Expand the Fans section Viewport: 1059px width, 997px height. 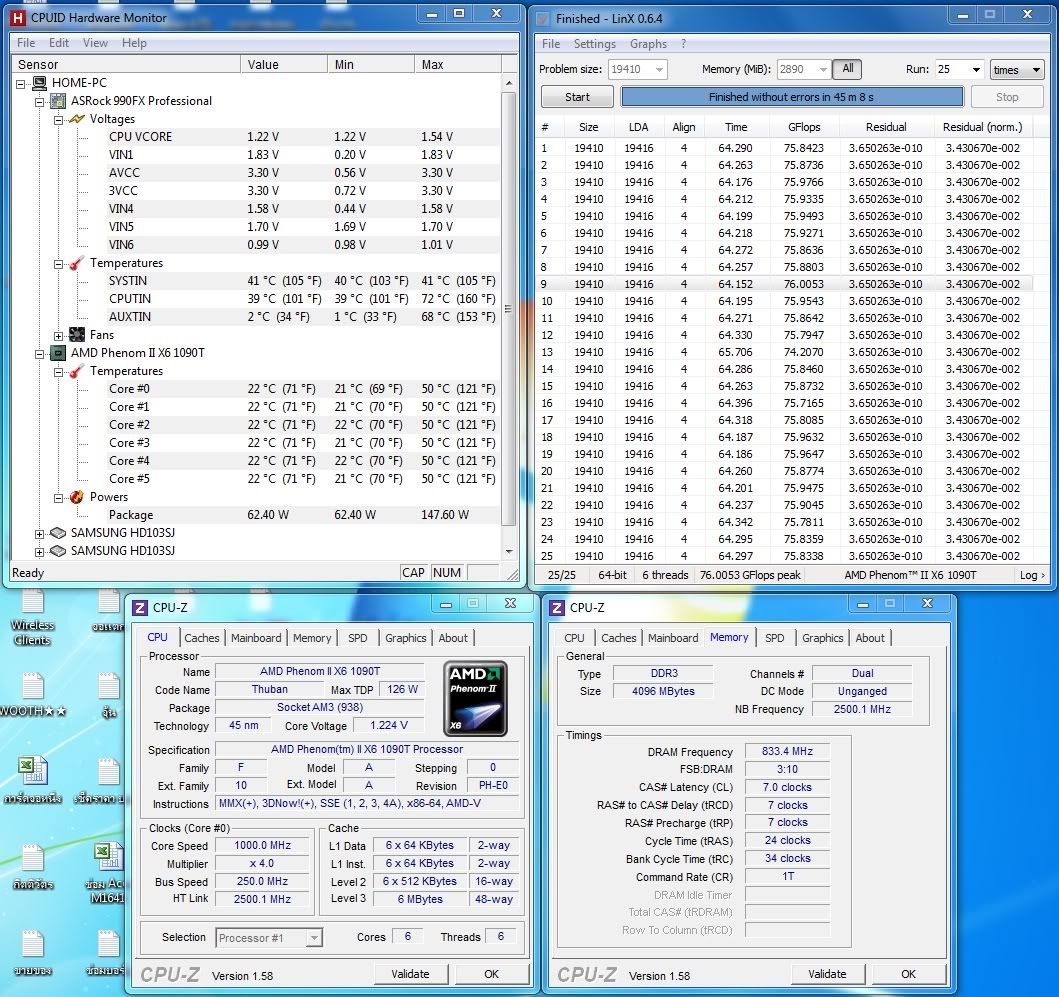[x=59, y=336]
